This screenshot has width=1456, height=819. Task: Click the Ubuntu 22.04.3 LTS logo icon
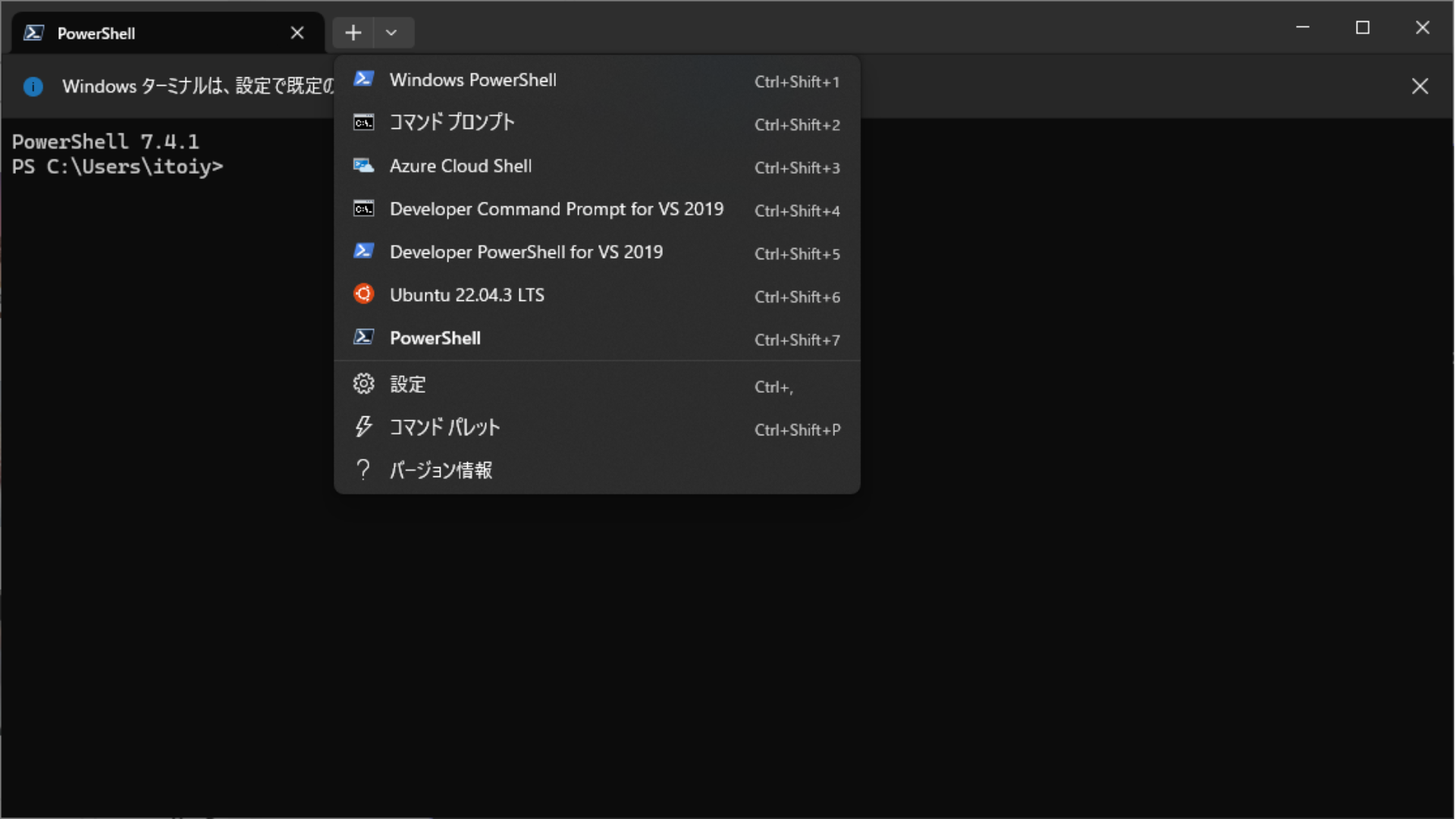[x=364, y=294]
